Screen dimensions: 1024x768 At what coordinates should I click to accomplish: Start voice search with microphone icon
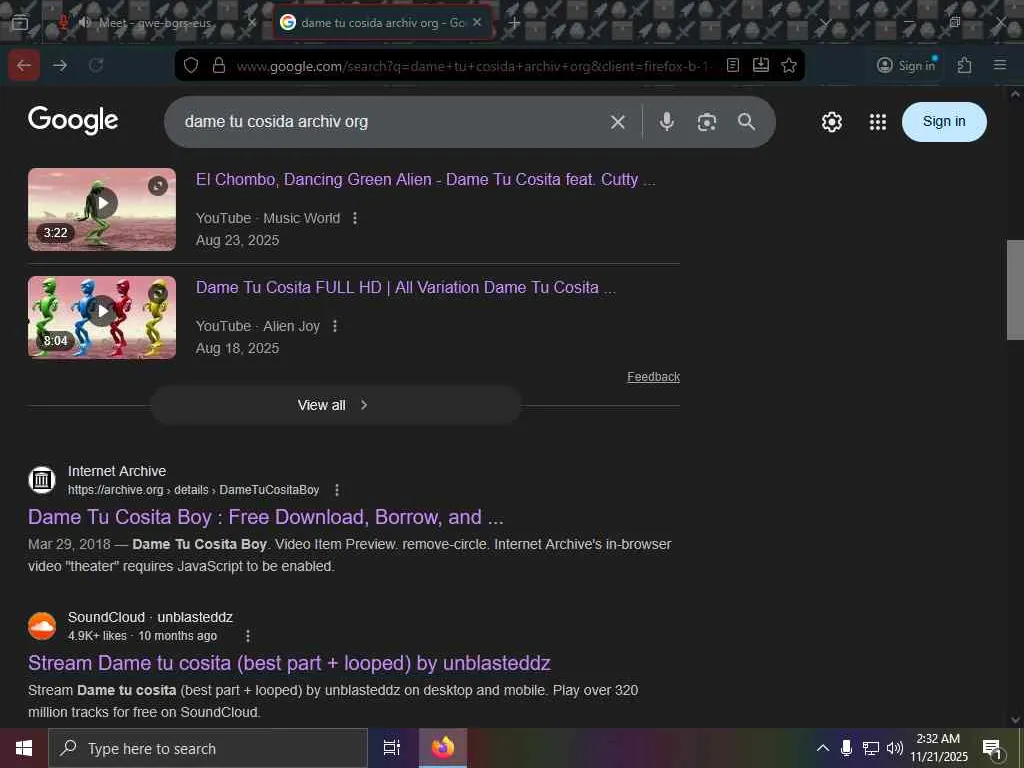(666, 122)
